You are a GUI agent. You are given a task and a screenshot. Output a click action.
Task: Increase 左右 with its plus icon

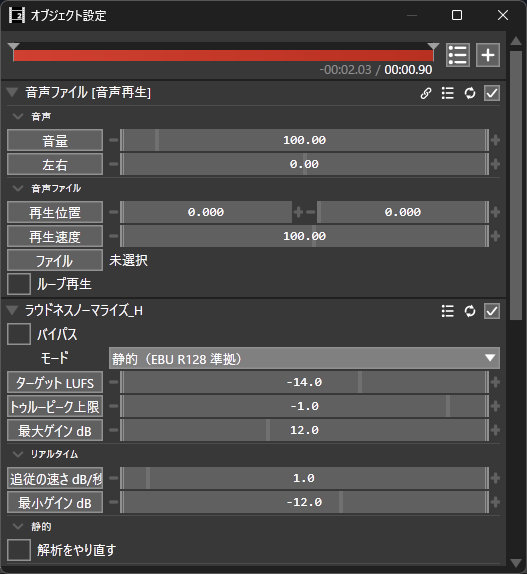495,164
